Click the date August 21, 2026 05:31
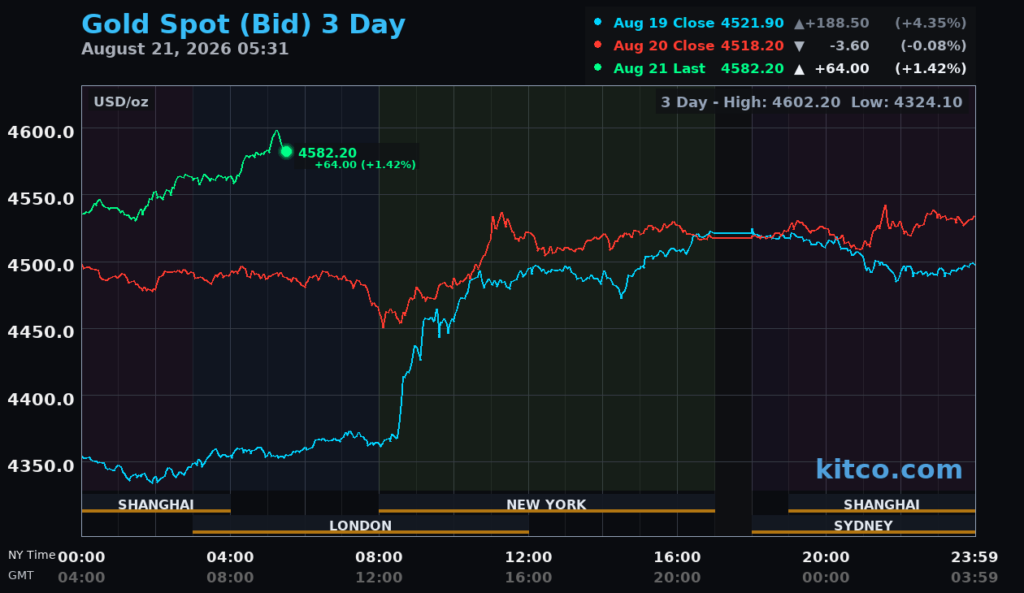 (185, 49)
